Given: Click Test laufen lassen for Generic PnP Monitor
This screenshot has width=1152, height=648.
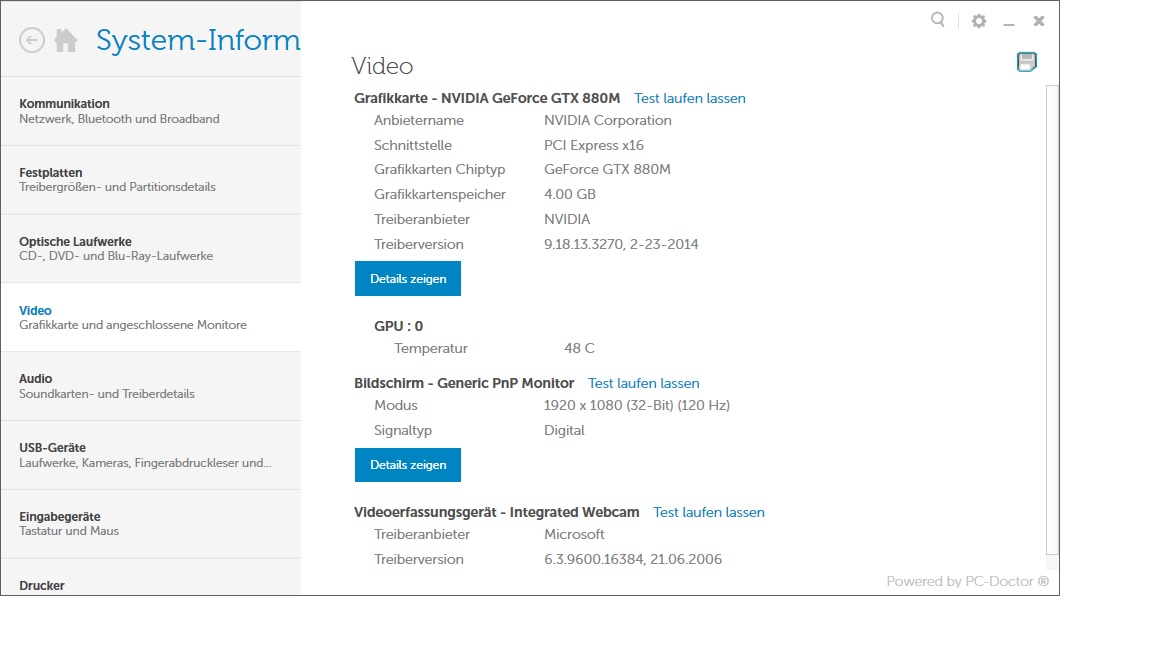Looking at the screenshot, I should point(643,384).
